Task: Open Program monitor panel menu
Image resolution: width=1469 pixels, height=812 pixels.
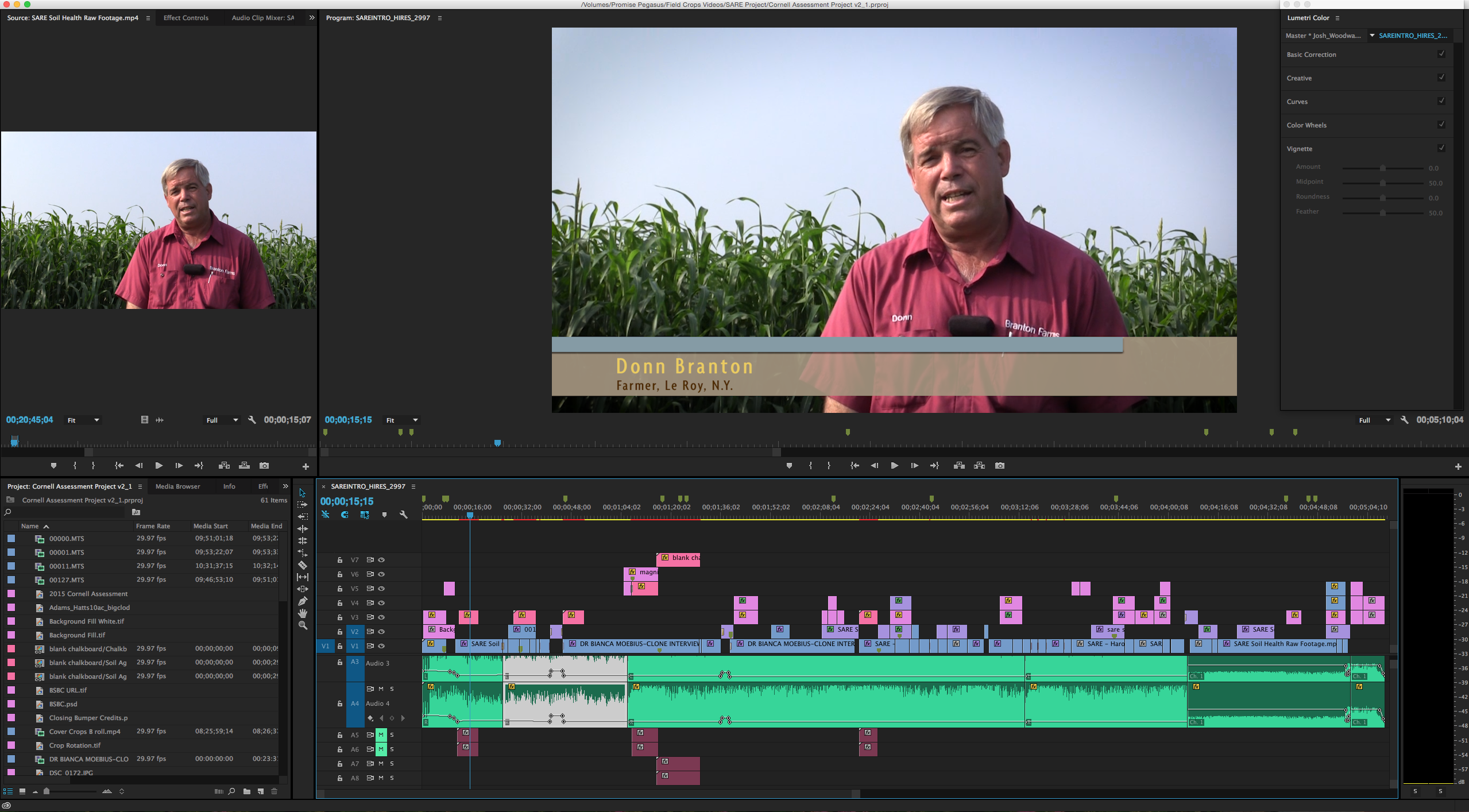Action: tap(440, 18)
